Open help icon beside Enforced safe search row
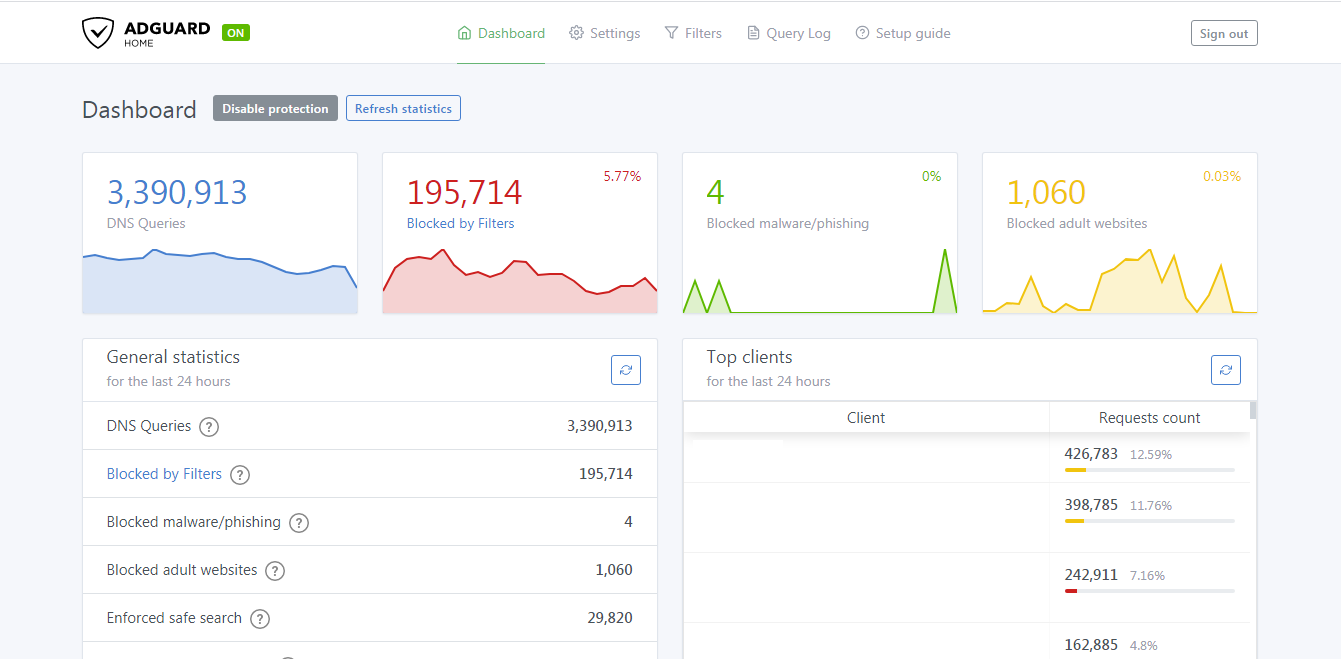The height and width of the screenshot is (659, 1341). click(260, 619)
